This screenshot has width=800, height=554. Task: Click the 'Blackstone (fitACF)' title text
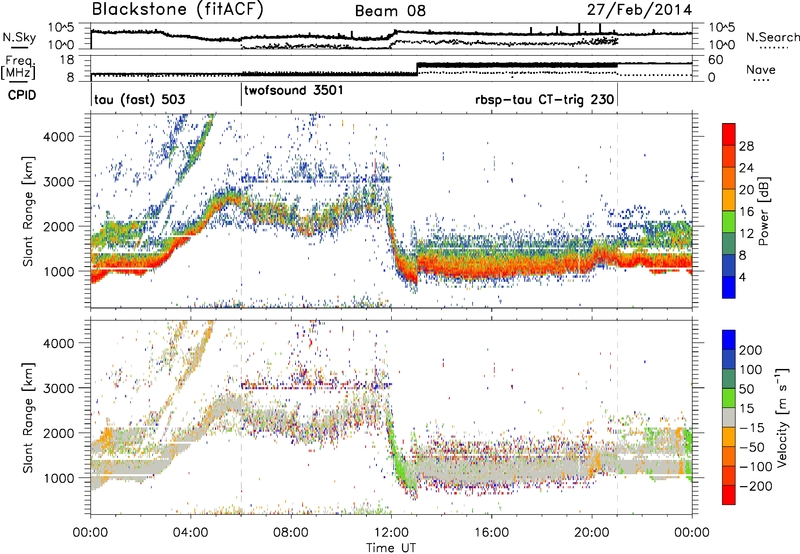(178, 9)
